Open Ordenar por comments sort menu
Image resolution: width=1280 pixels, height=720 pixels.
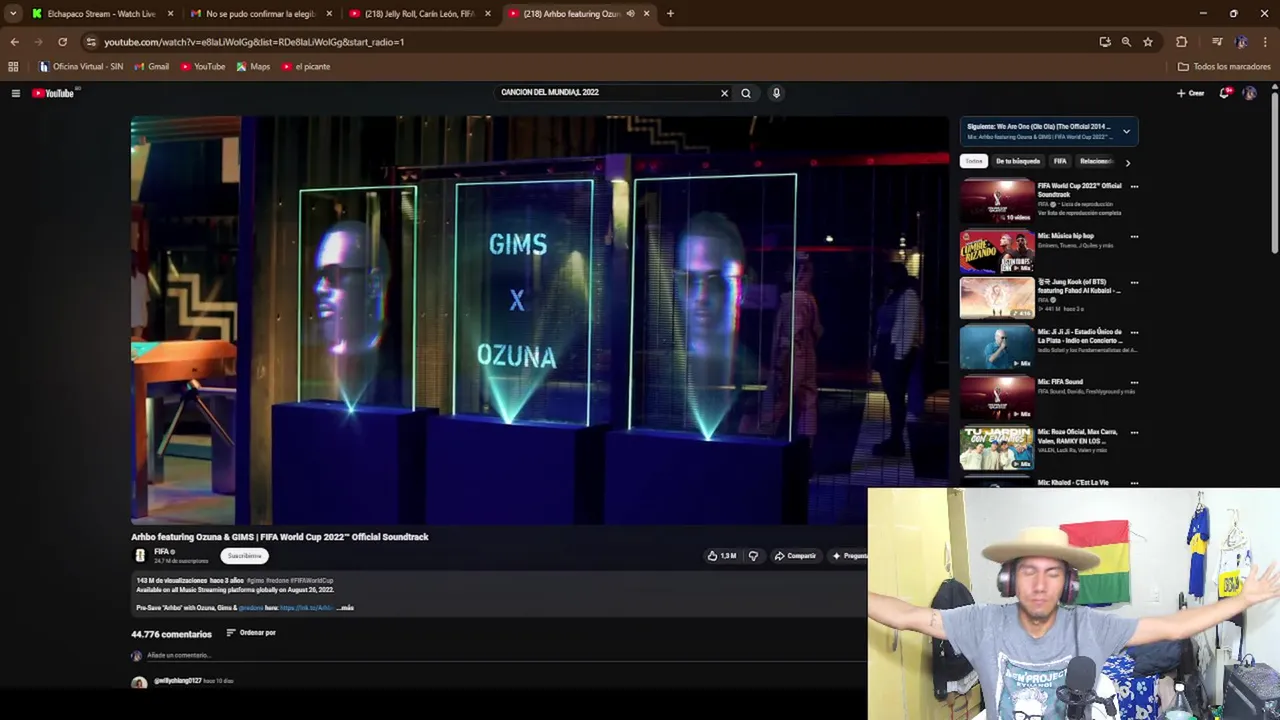251,633
